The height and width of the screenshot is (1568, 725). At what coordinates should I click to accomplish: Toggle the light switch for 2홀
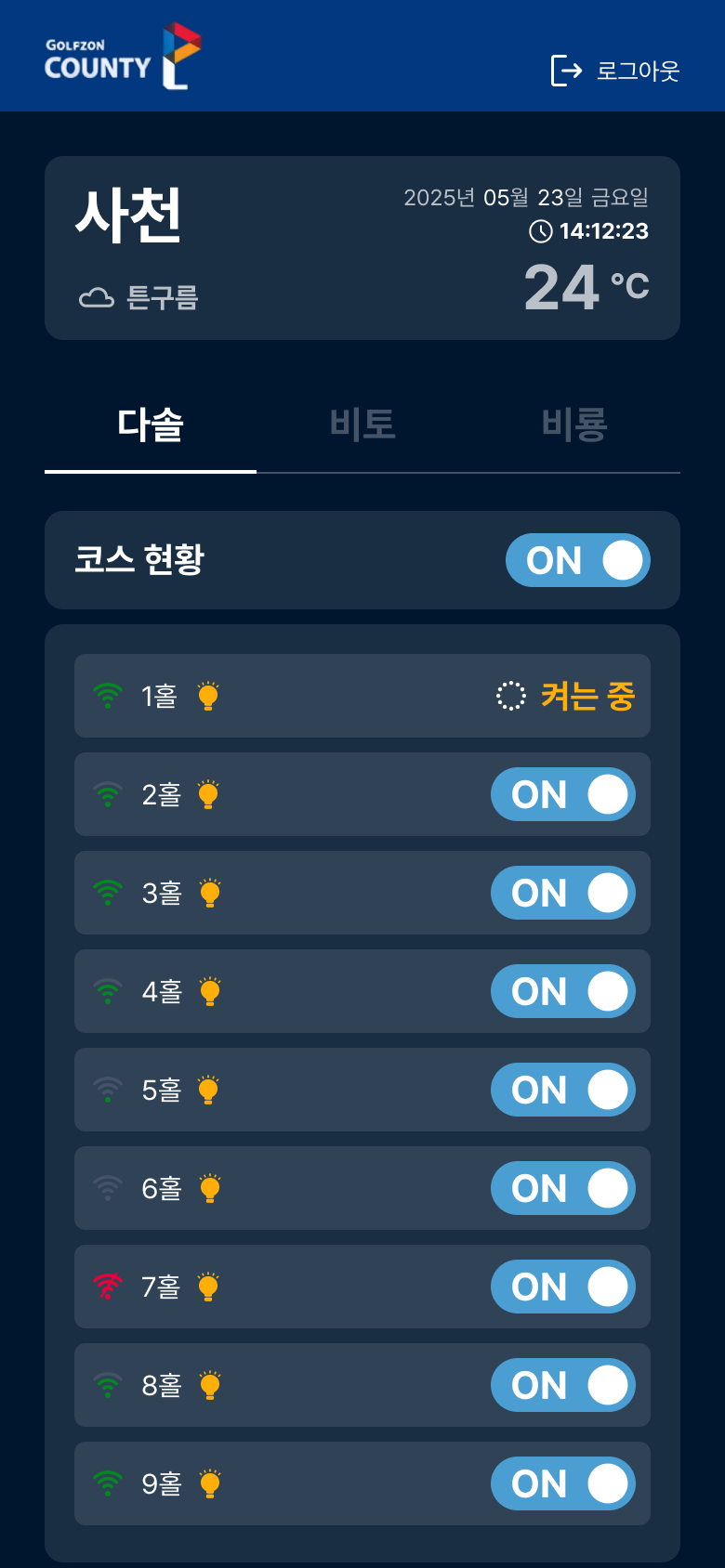click(562, 794)
